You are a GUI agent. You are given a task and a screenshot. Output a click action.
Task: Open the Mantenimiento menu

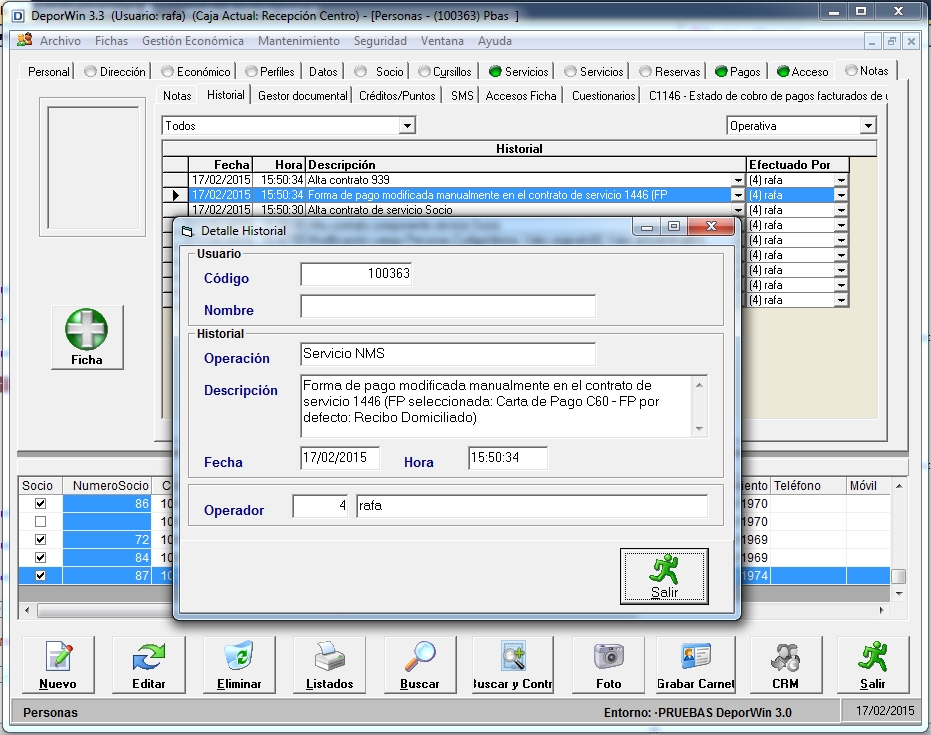coord(299,41)
